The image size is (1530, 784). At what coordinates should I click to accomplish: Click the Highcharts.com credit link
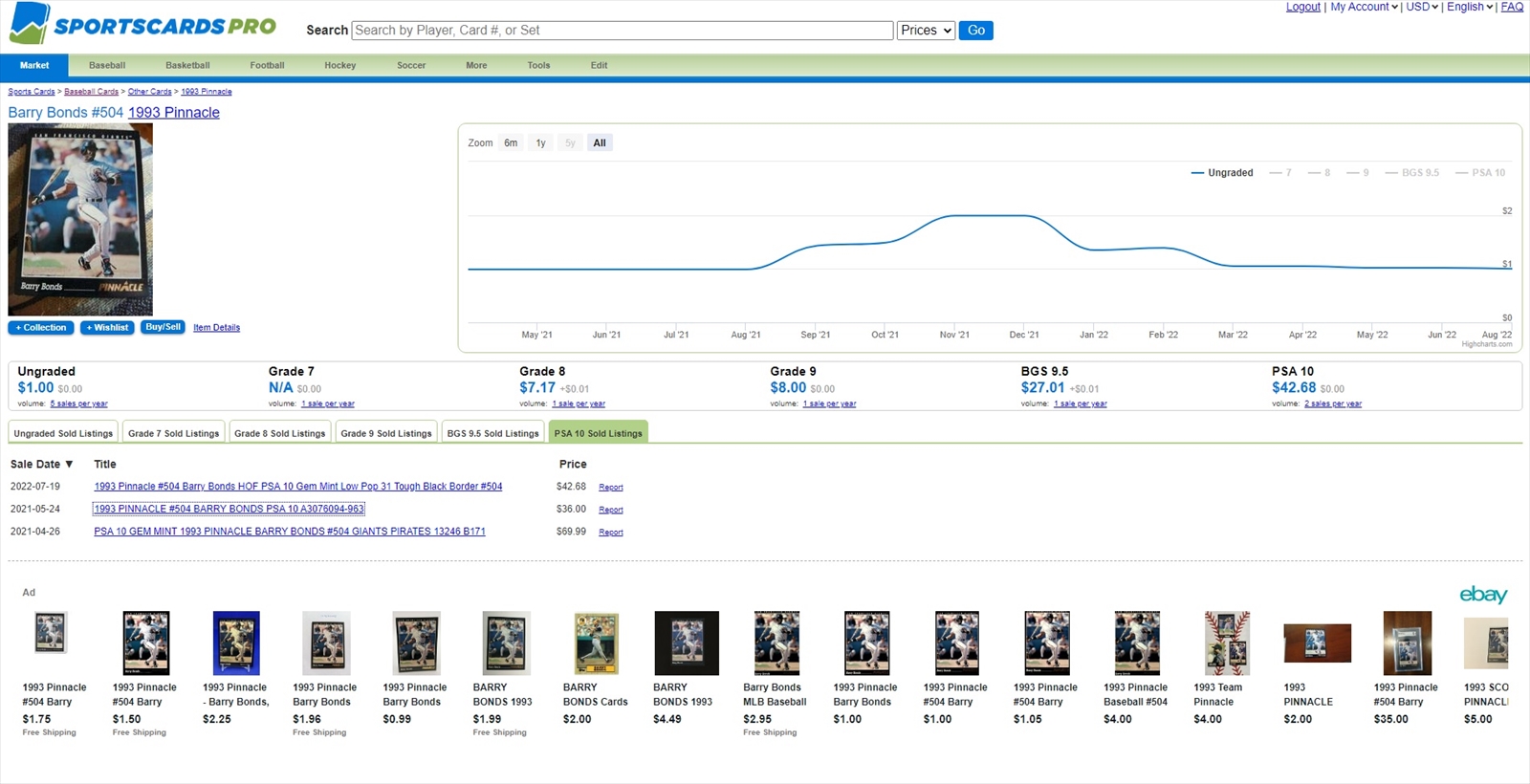pyautogui.click(x=1487, y=345)
